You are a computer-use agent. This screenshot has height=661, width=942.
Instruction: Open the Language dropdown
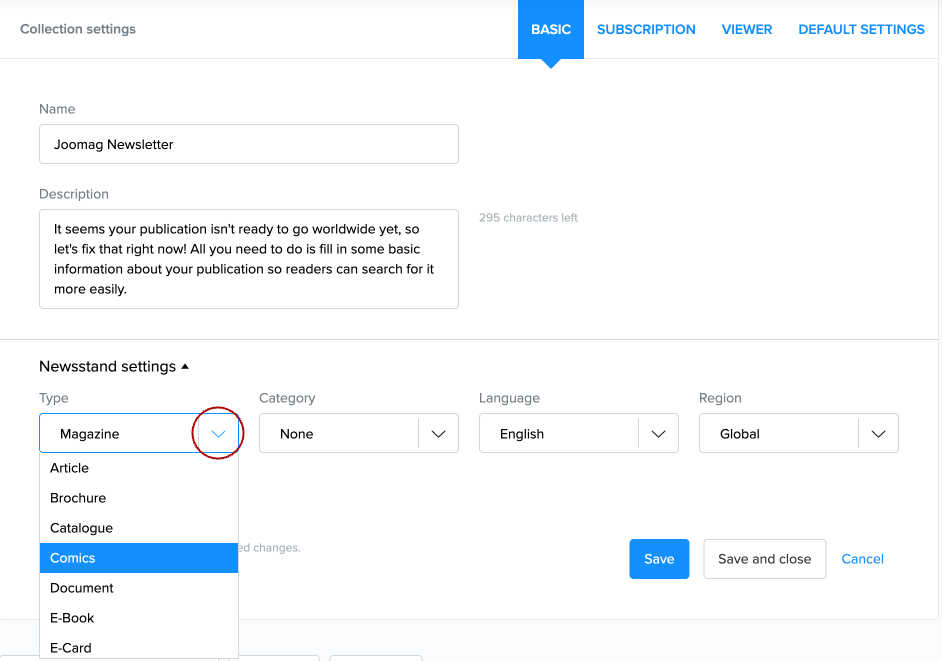[658, 434]
